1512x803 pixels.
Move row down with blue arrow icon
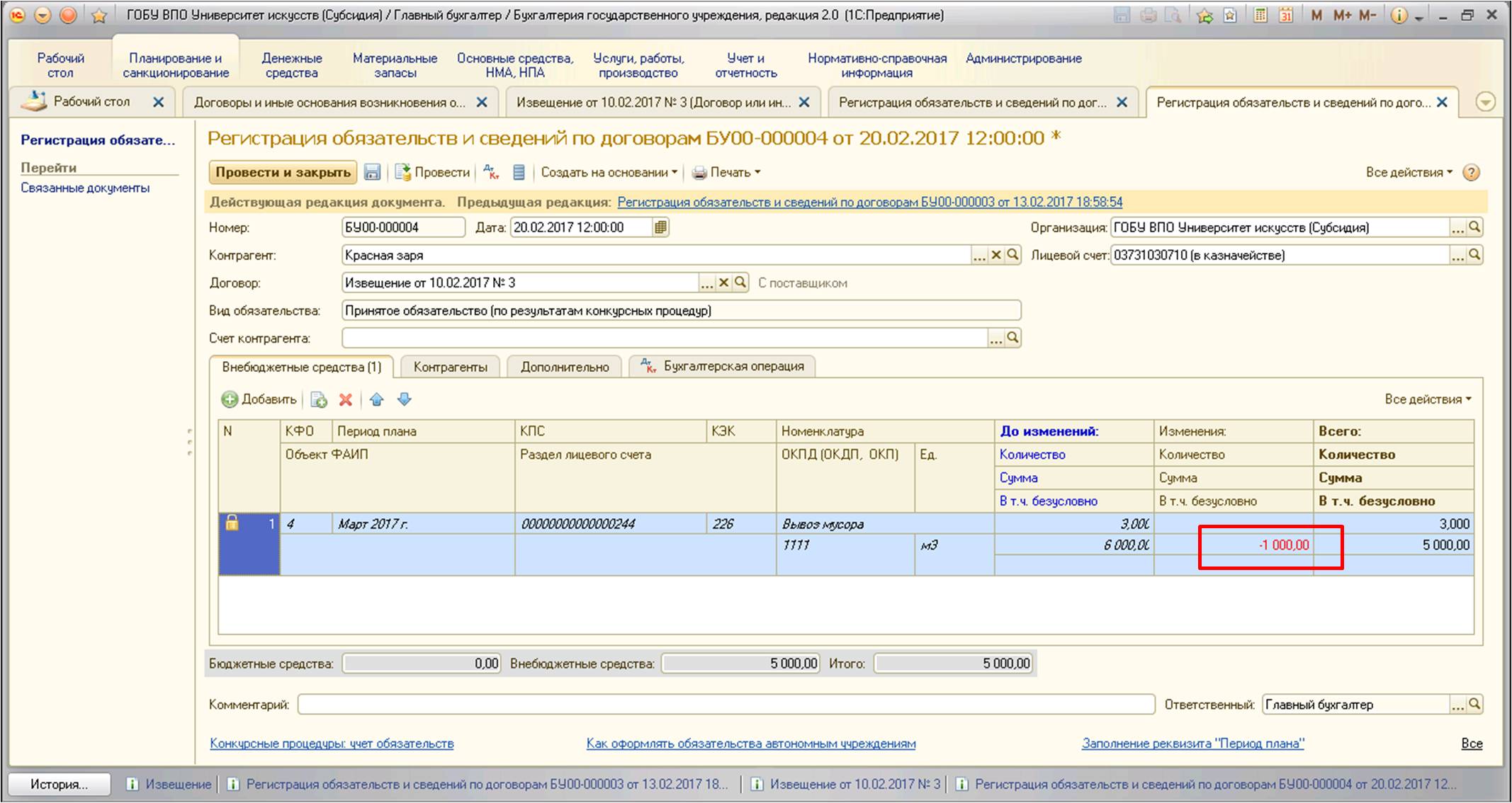pos(404,399)
